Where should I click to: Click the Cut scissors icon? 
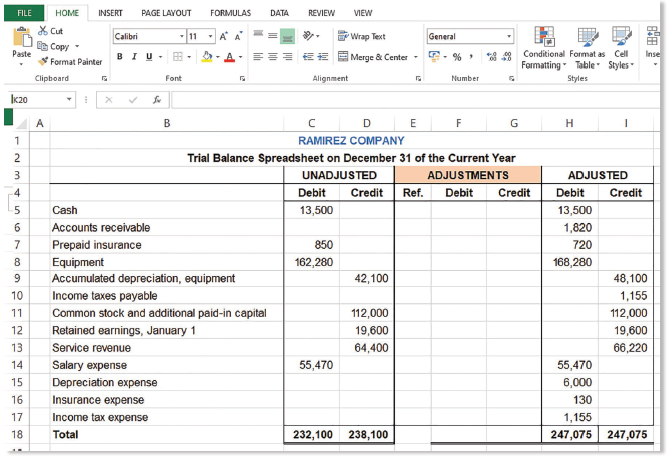[x=42, y=31]
